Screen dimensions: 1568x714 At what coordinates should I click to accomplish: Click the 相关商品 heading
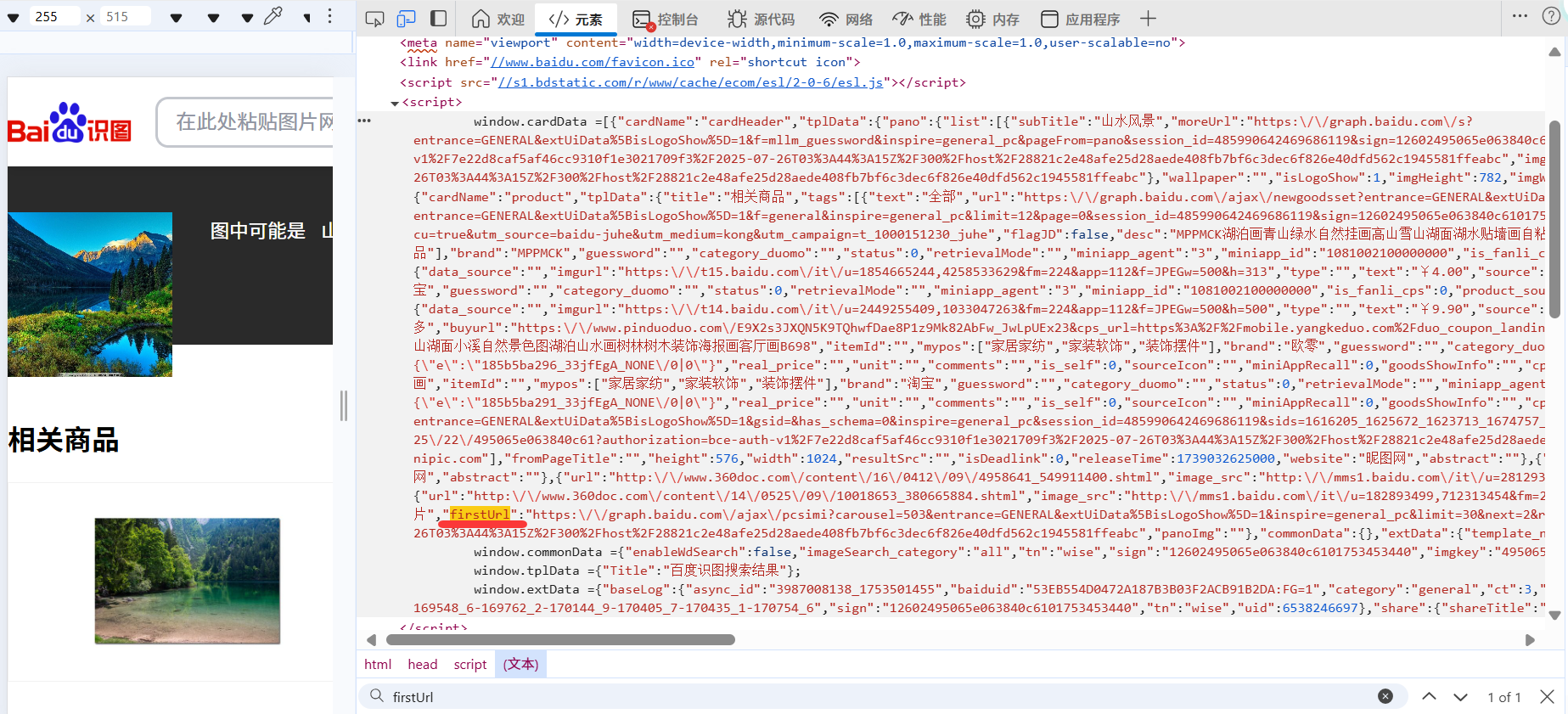64,440
